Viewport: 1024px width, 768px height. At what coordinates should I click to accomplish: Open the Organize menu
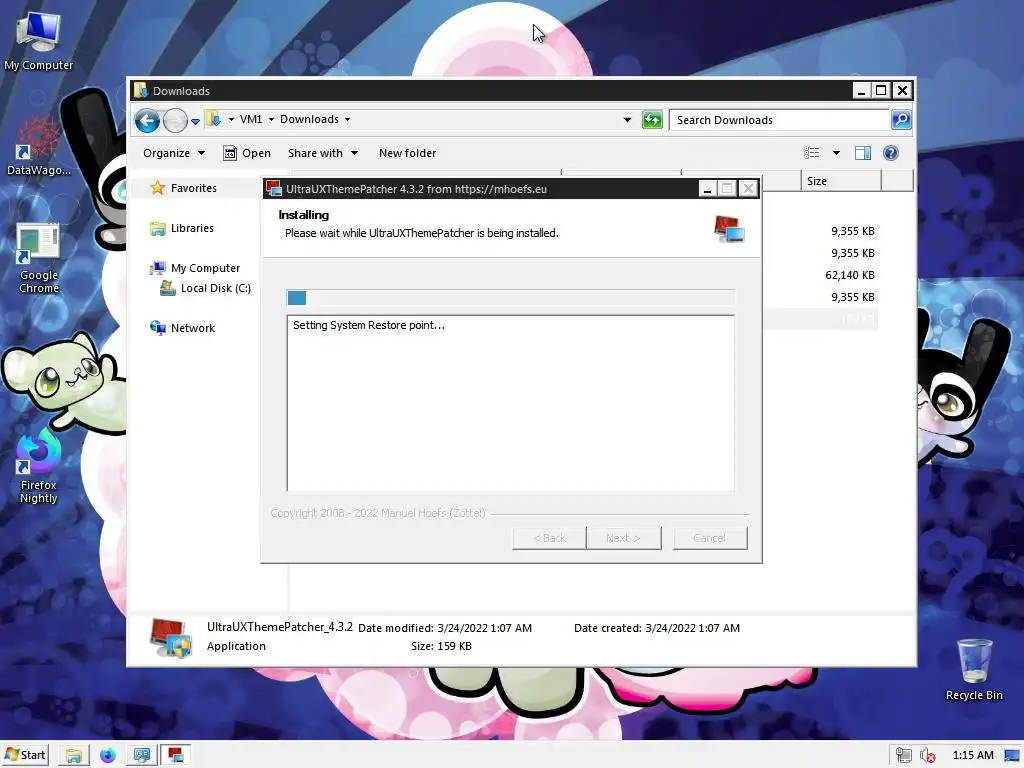click(x=174, y=153)
